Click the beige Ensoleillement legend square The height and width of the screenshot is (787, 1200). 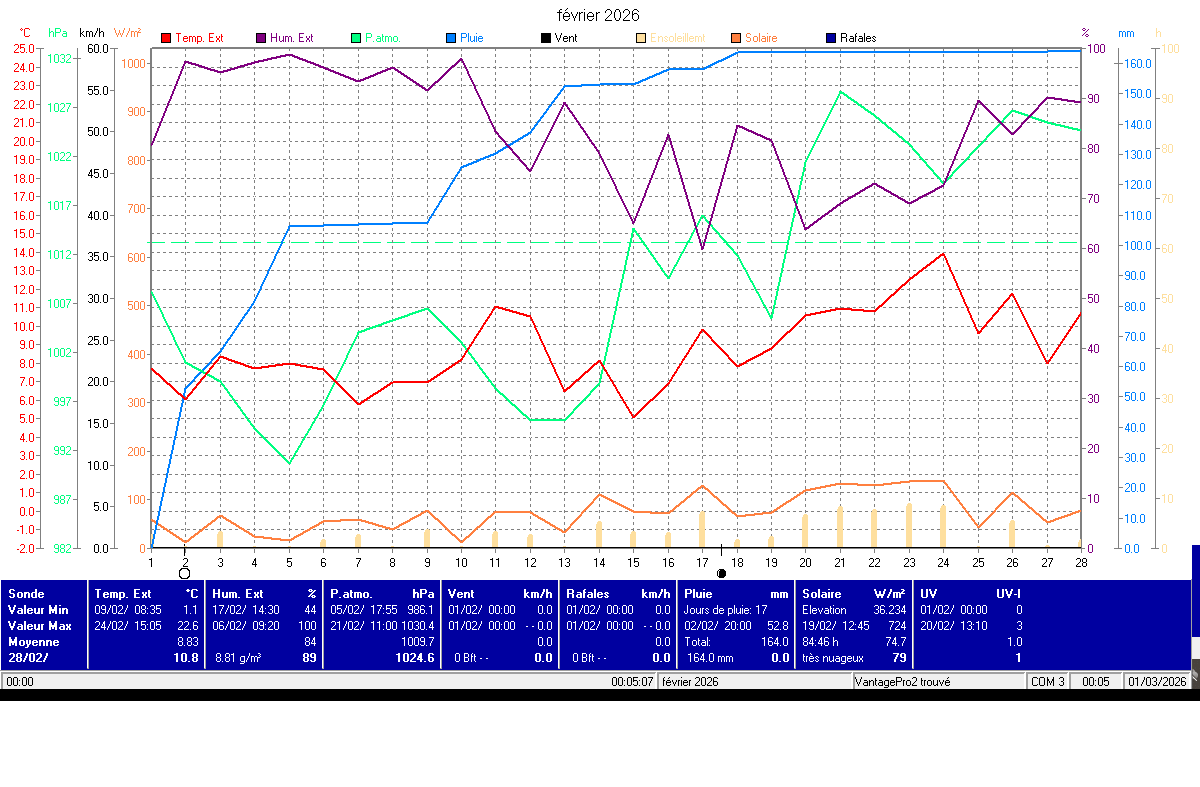click(640, 38)
